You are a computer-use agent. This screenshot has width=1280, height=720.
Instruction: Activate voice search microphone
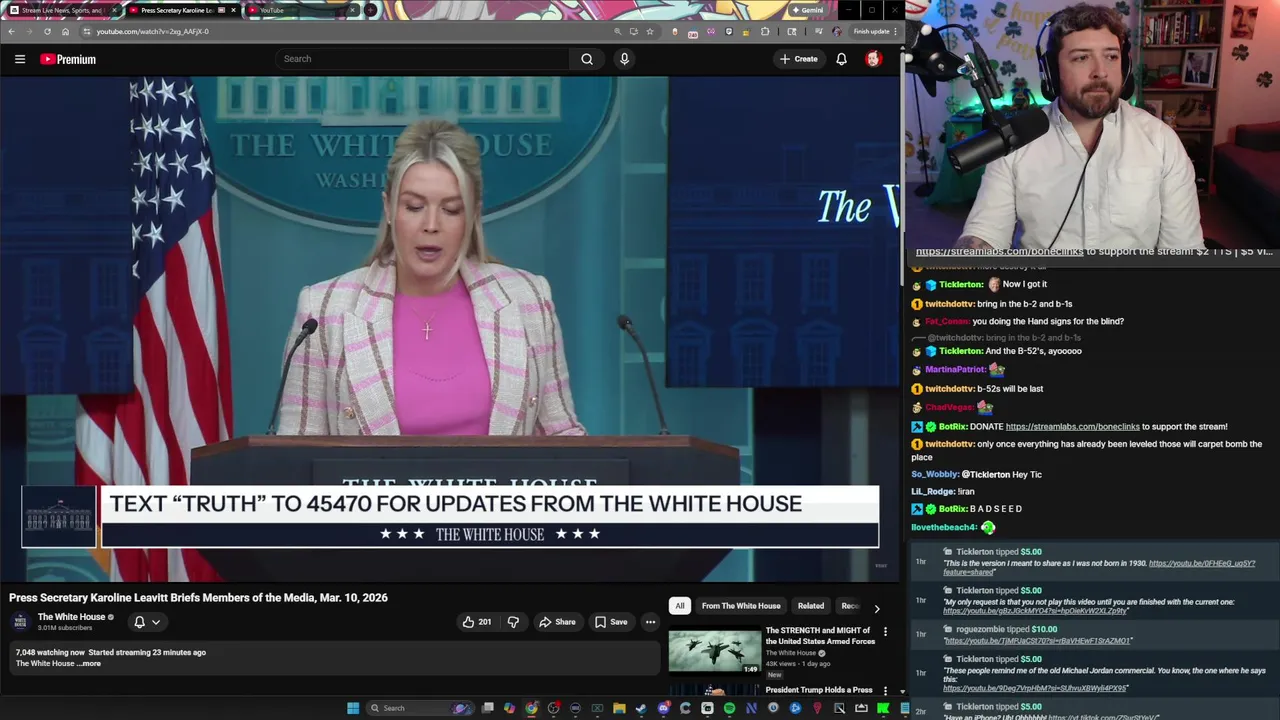[624, 59]
